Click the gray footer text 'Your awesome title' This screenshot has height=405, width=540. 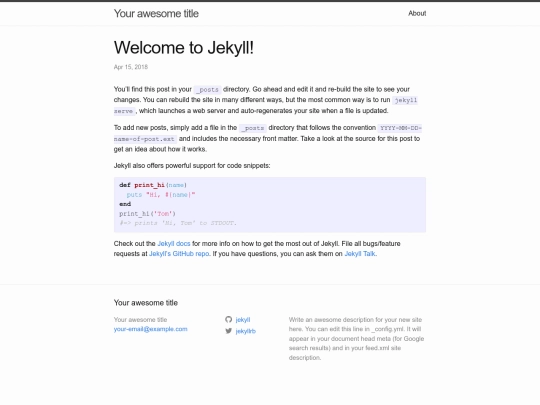coord(141,320)
